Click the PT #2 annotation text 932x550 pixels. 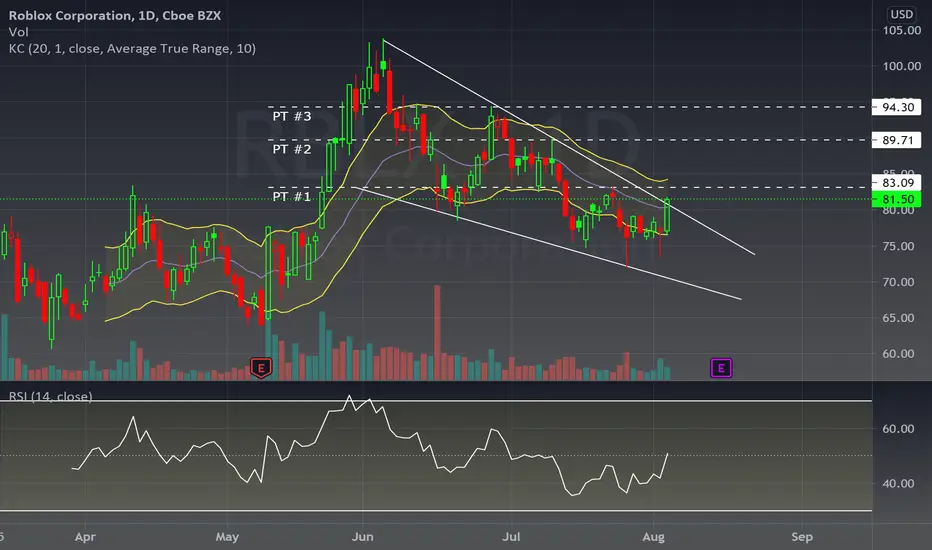[291, 149]
